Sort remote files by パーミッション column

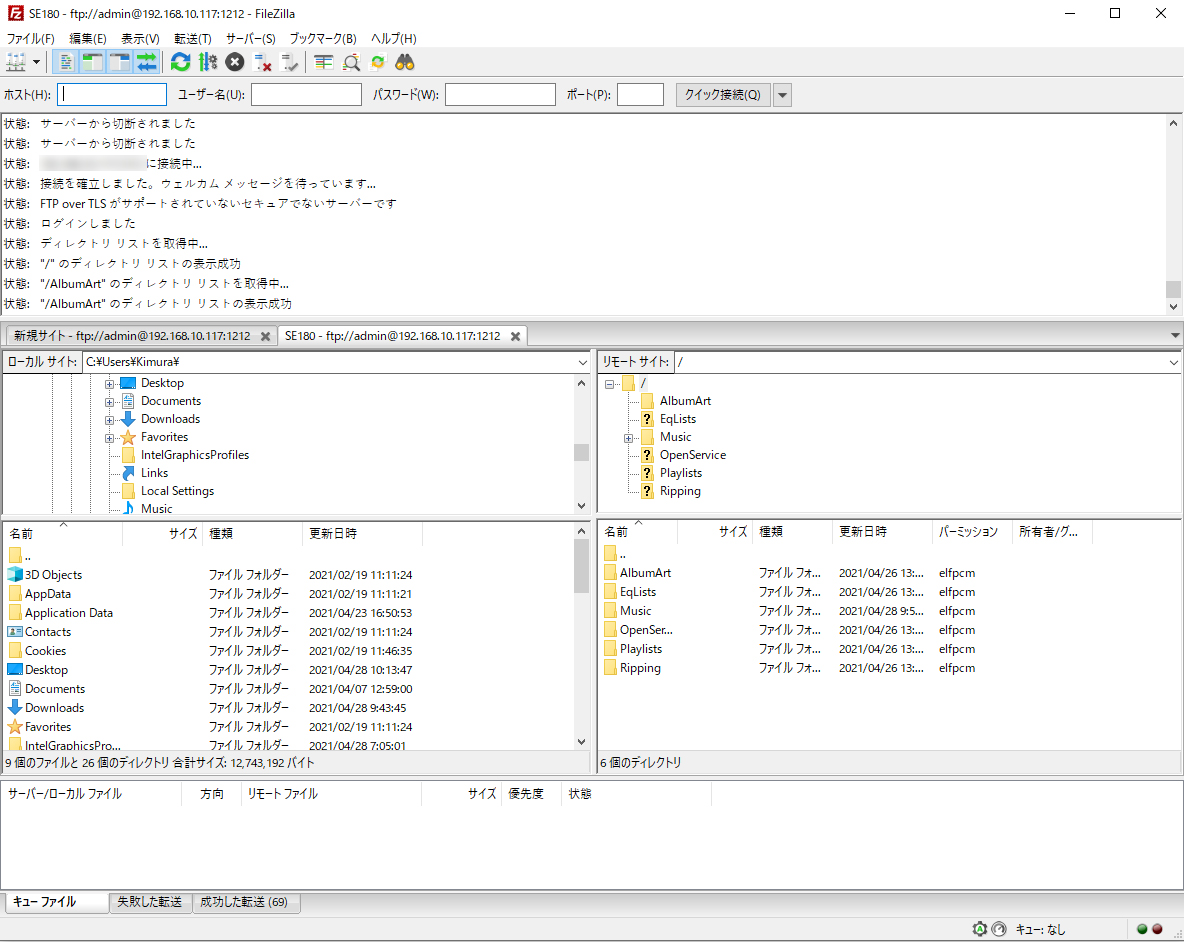[x=973, y=532]
